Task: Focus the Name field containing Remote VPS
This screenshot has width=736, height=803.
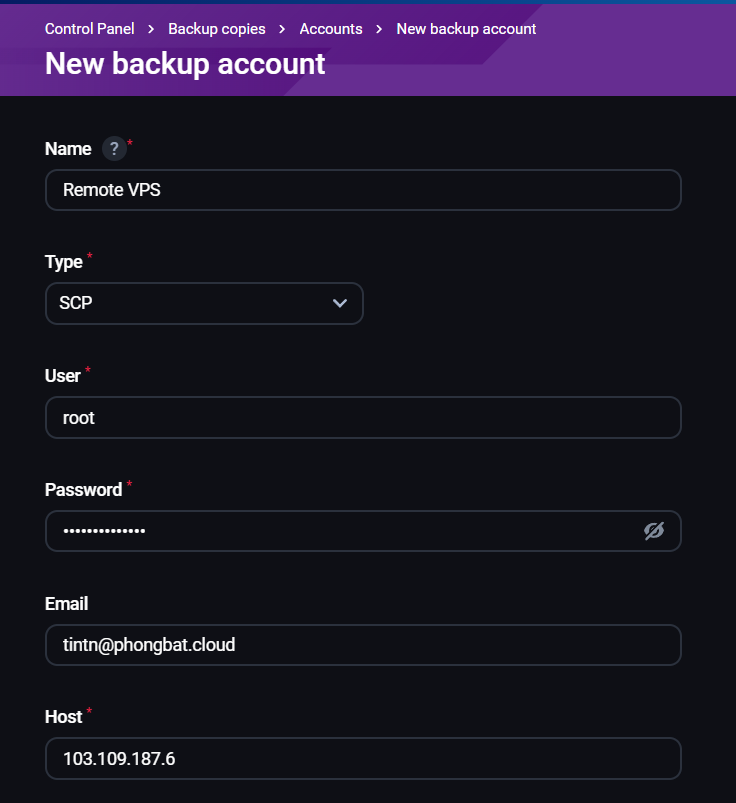Action: [363, 190]
